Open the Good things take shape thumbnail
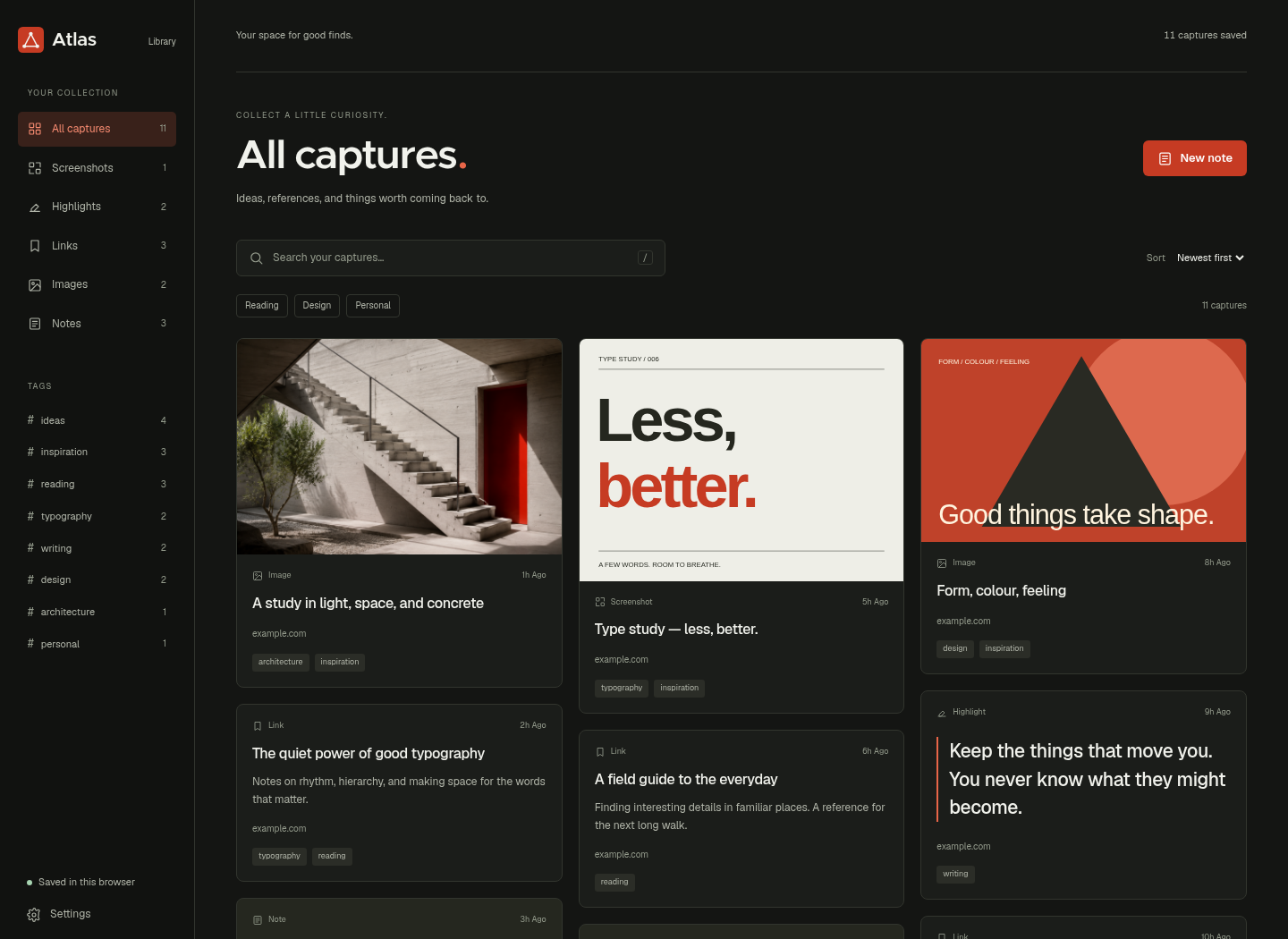Viewport: 1288px width, 939px height. [1083, 440]
